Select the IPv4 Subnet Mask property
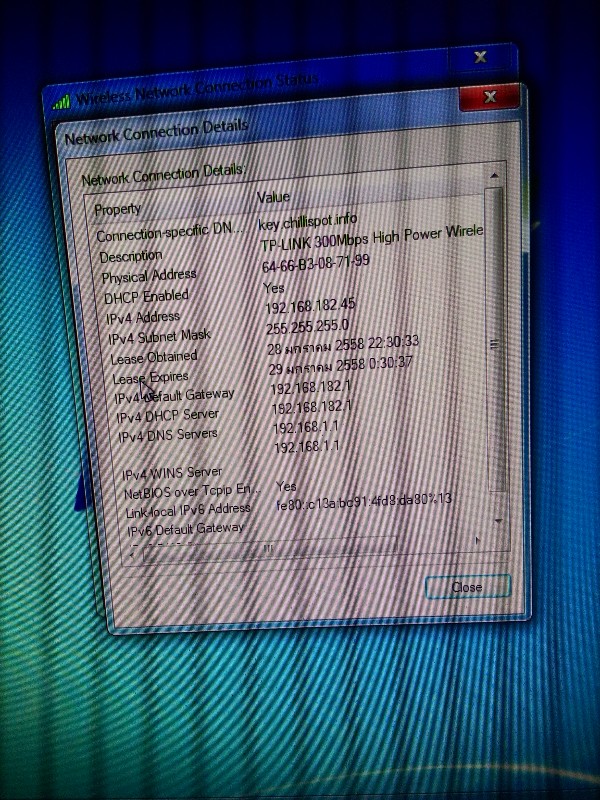Image resolution: width=600 pixels, height=800 pixels. pos(159,337)
